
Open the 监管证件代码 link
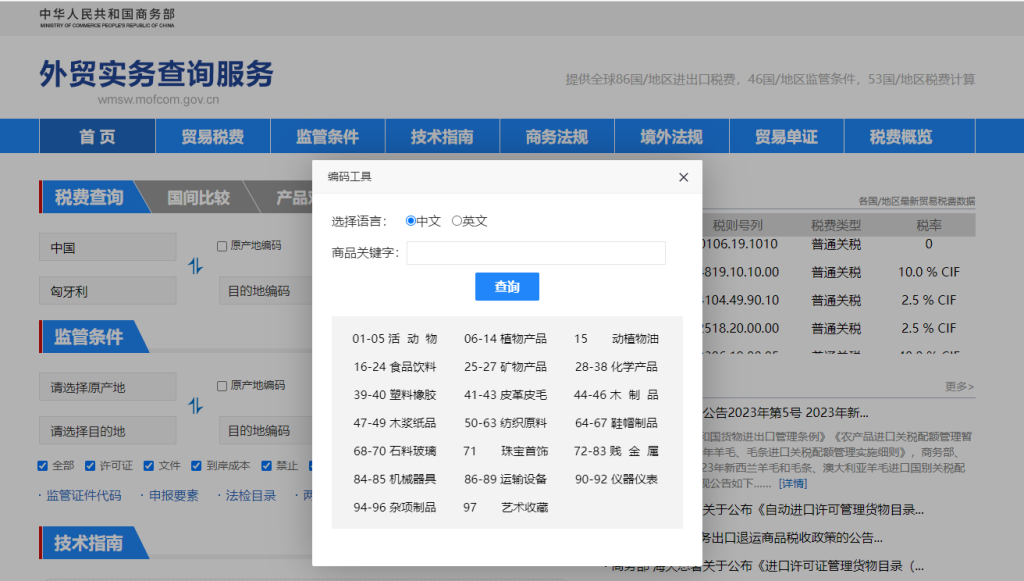coord(84,495)
